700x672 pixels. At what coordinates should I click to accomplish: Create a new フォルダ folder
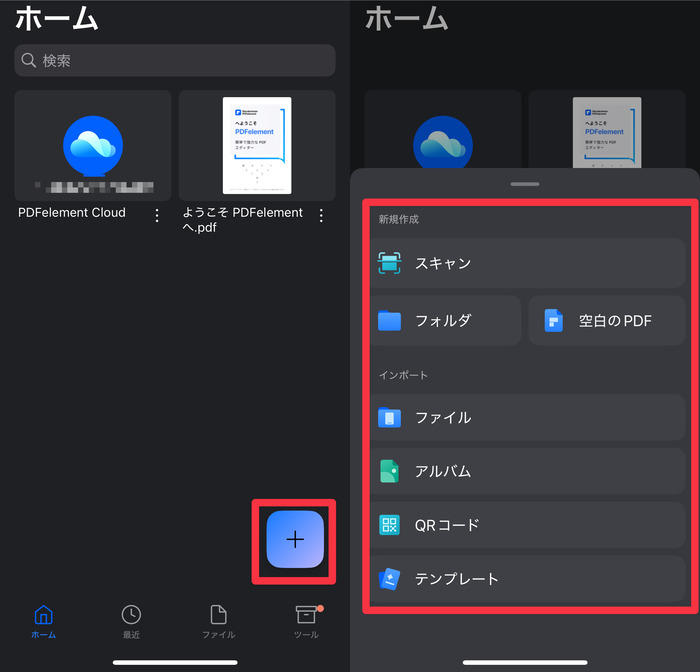pos(446,321)
